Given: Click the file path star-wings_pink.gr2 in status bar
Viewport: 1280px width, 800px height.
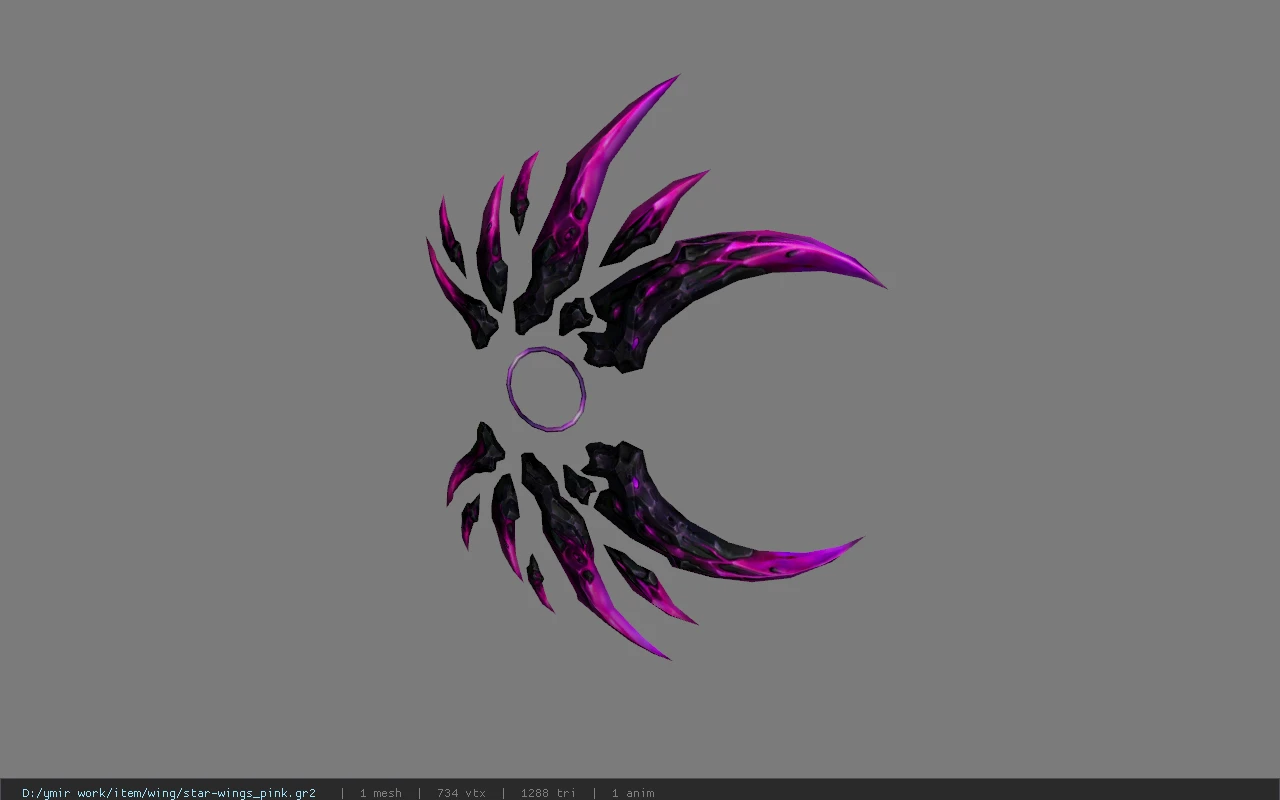Looking at the screenshot, I should [169, 793].
